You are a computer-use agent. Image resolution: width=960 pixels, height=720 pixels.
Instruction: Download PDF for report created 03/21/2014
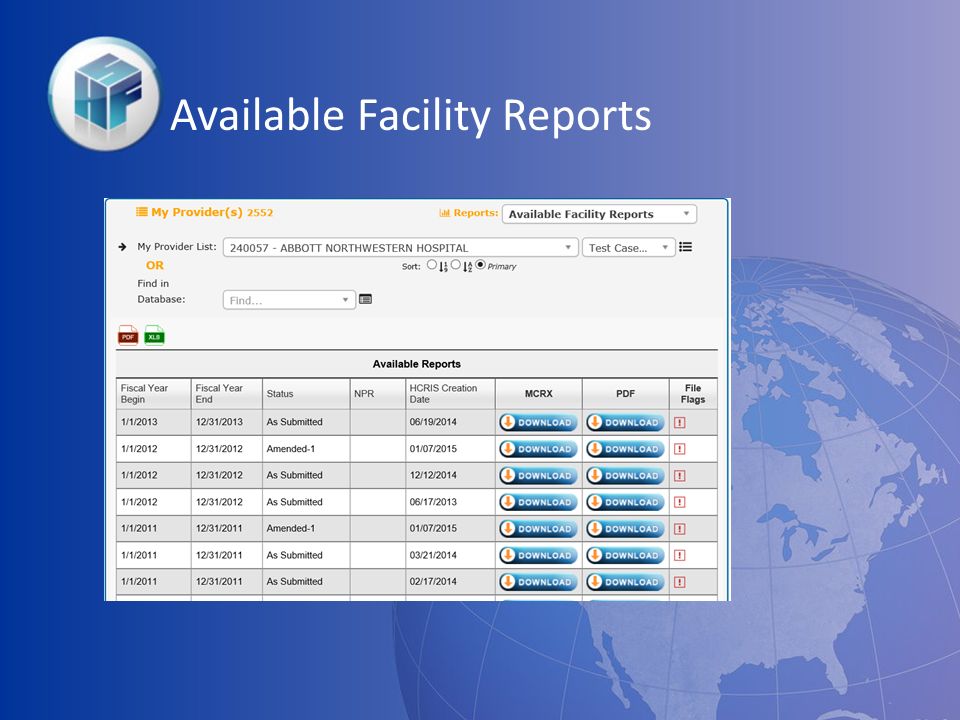625,555
